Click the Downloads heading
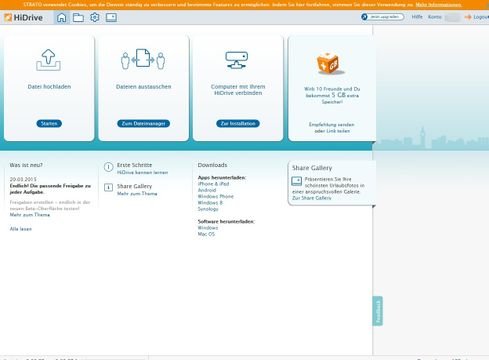The height and width of the screenshot is (360, 489). [x=212, y=165]
